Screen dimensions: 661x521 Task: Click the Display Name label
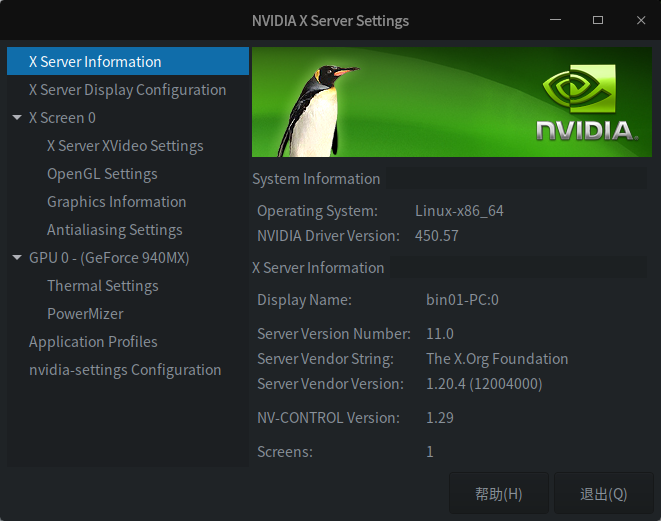coord(304,300)
